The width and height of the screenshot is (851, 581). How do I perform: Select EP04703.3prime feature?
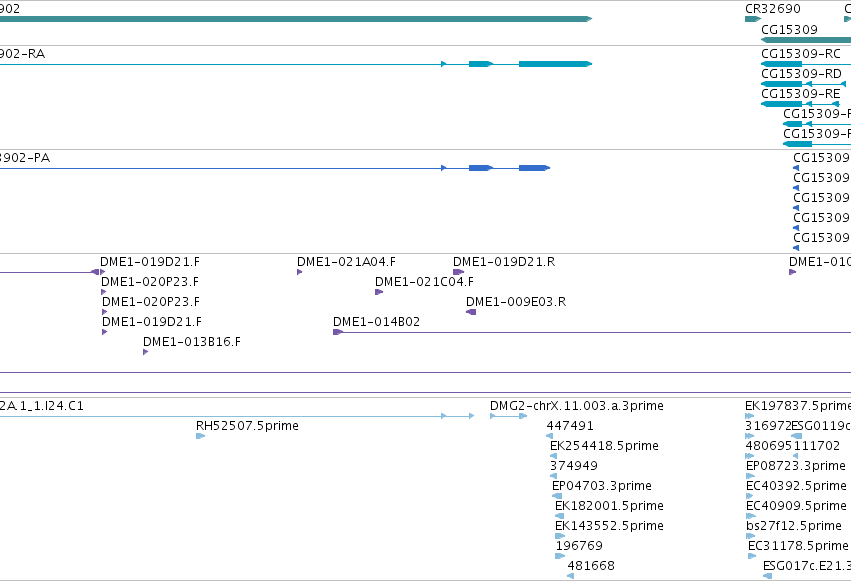coord(601,486)
